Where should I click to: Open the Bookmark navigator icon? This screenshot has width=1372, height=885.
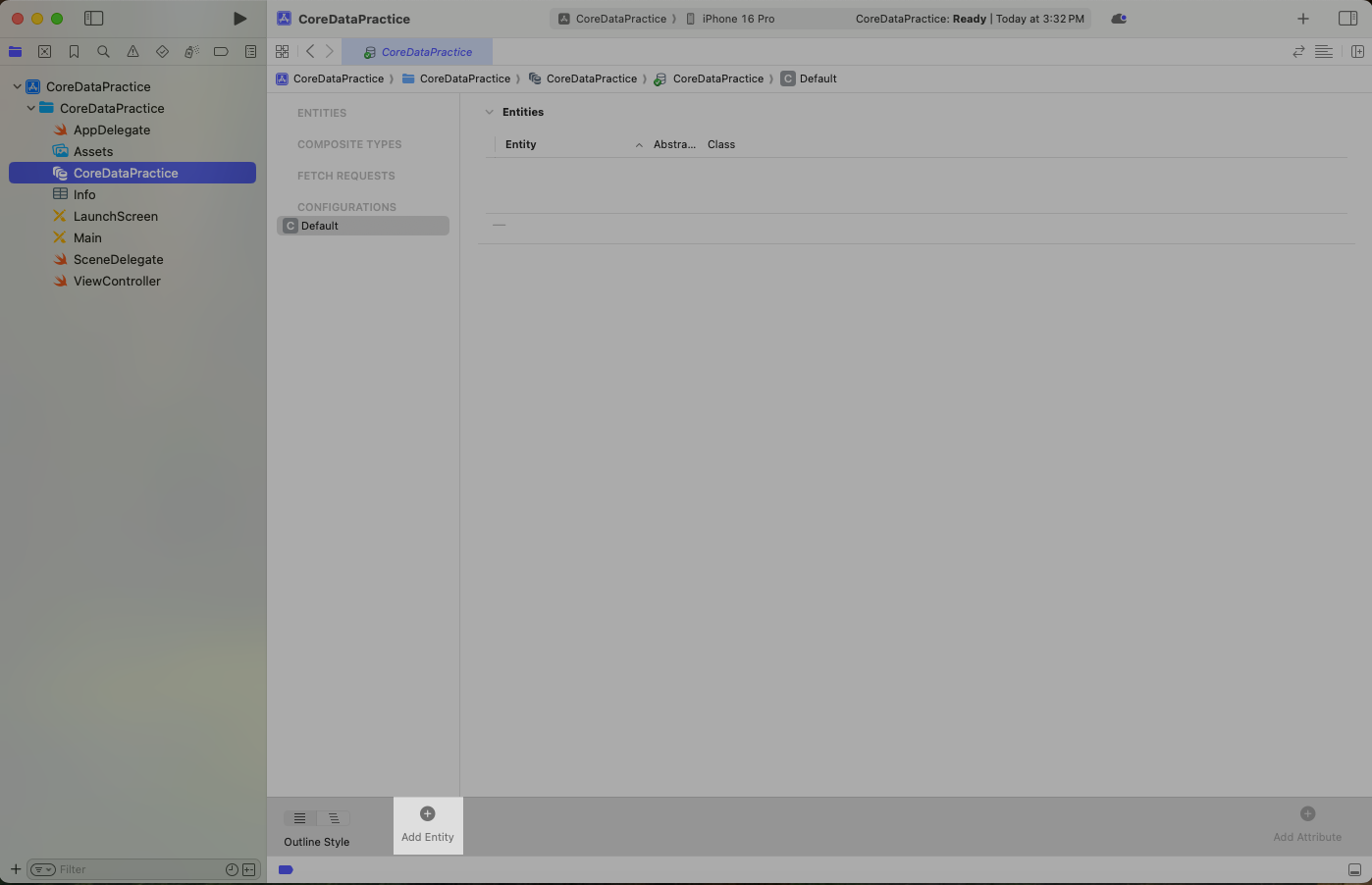point(74,52)
